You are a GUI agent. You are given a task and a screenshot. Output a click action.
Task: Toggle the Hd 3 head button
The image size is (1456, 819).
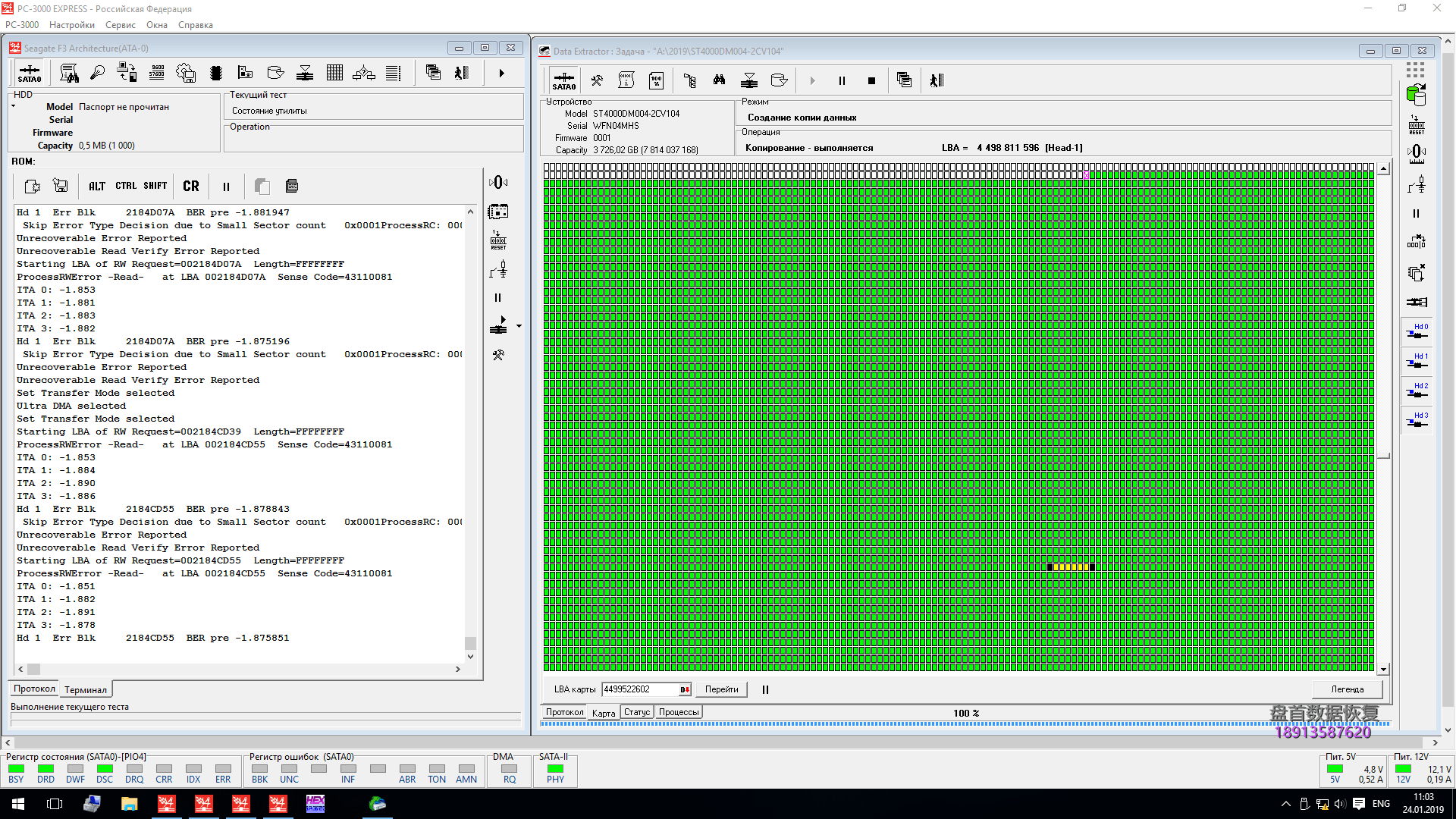pyautogui.click(x=1416, y=420)
